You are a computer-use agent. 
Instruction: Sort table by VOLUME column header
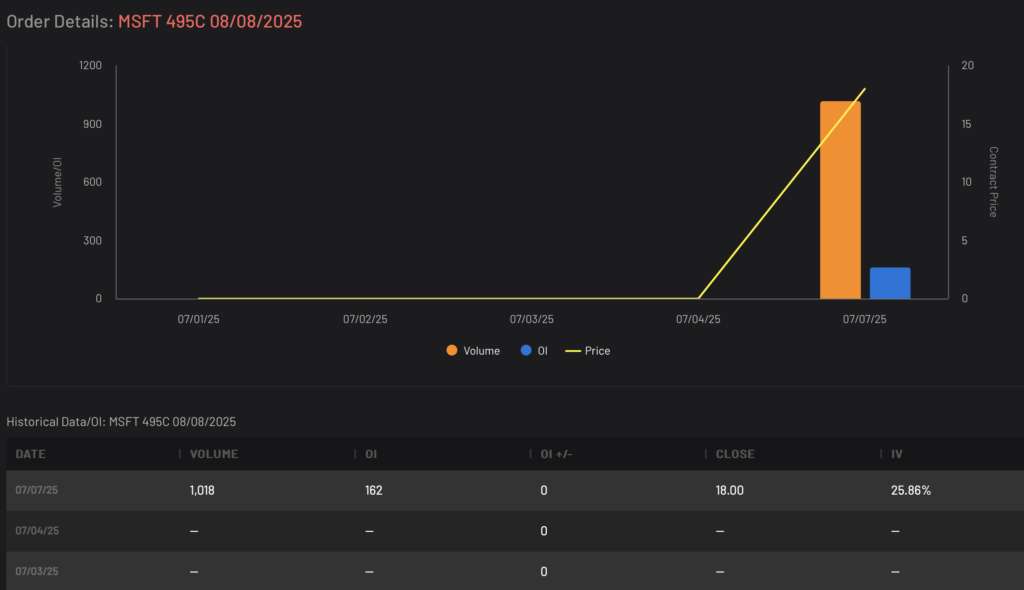pyautogui.click(x=214, y=454)
